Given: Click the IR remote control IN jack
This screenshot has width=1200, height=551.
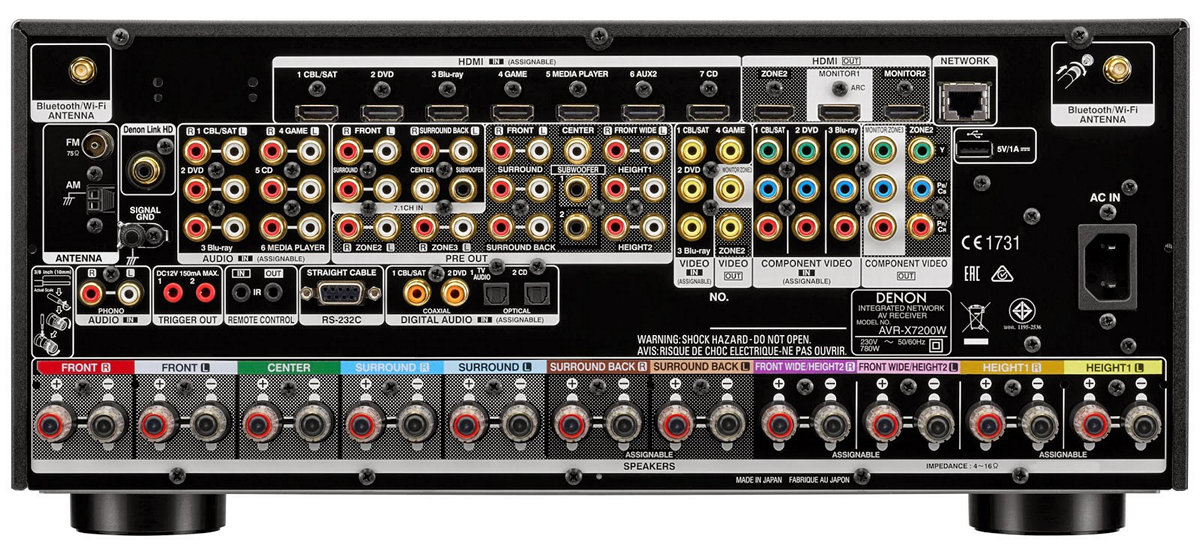Looking at the screenshot, I should click(x=241, y=293).
